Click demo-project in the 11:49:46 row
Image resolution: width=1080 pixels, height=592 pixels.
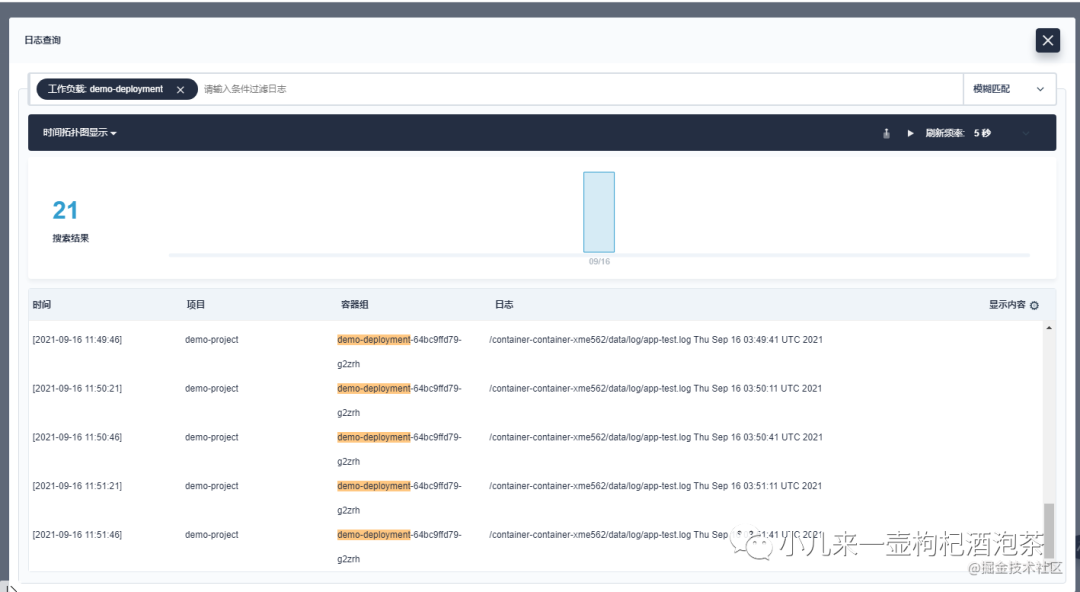pyautogui.click(x=211, y=340)
